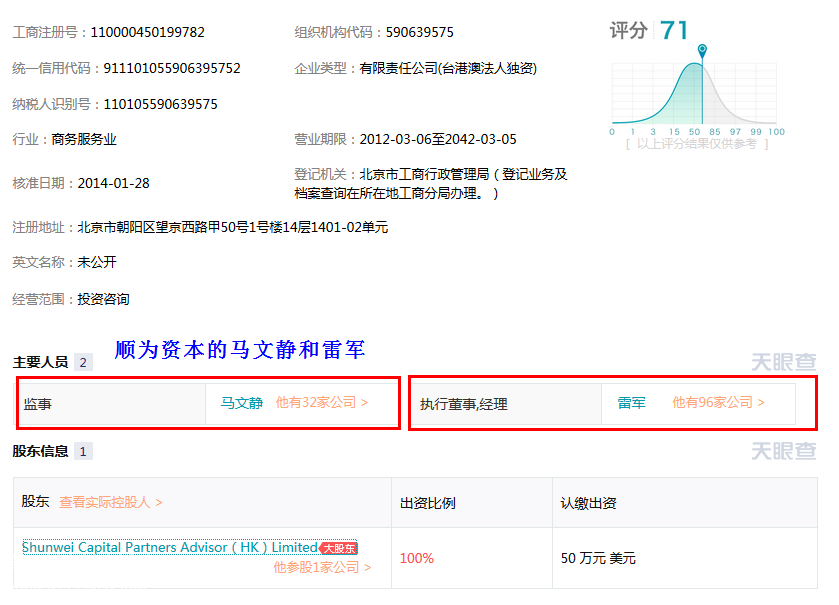This screenshot has width=839, height=605.
Task: Click the 出资比例 column header
Action: coord(428,503)
